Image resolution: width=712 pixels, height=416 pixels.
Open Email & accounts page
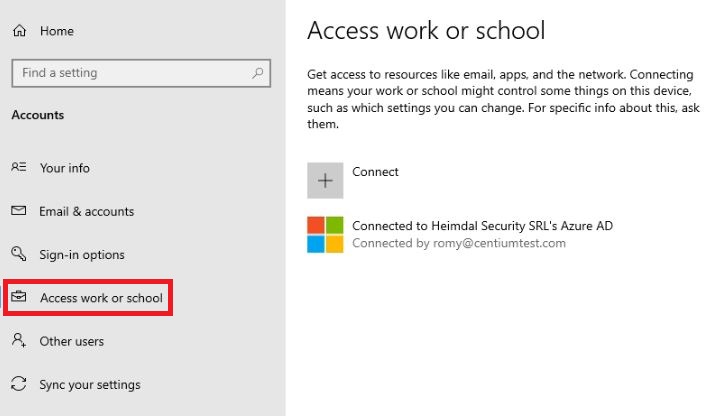(86, 211)
